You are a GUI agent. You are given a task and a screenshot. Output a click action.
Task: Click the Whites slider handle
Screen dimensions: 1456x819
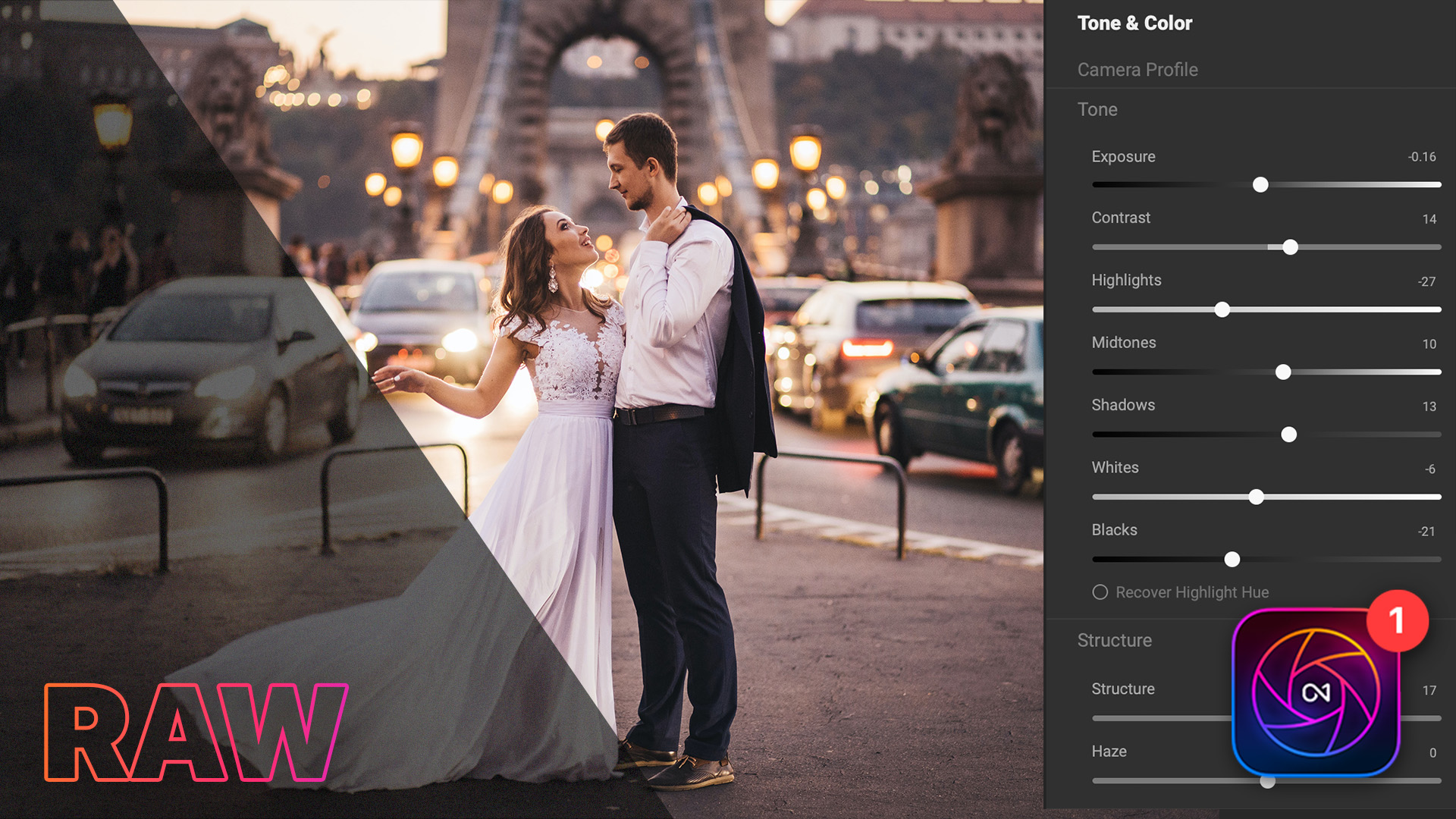[x=1257, y=497]
